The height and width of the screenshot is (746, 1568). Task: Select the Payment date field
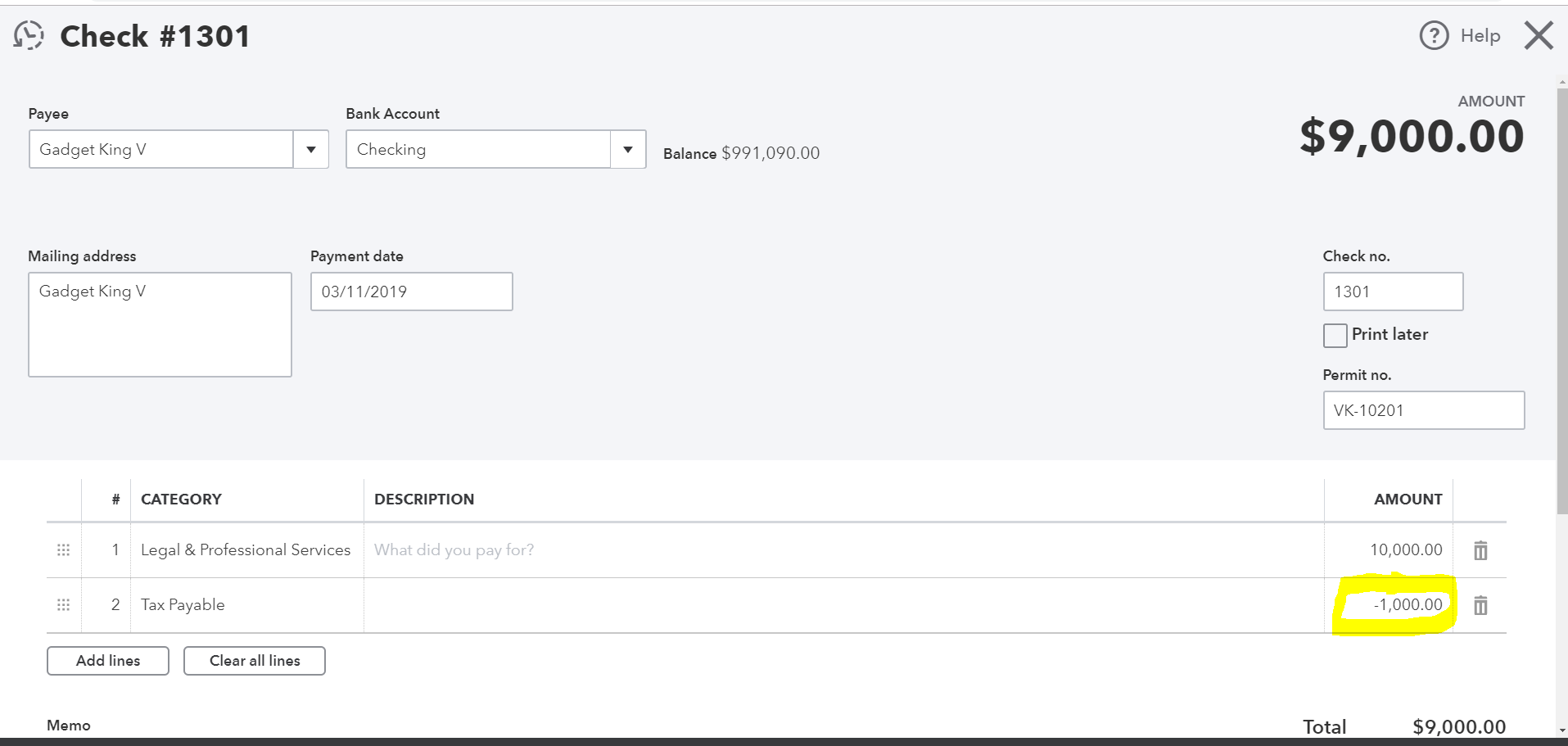(411, 291)
